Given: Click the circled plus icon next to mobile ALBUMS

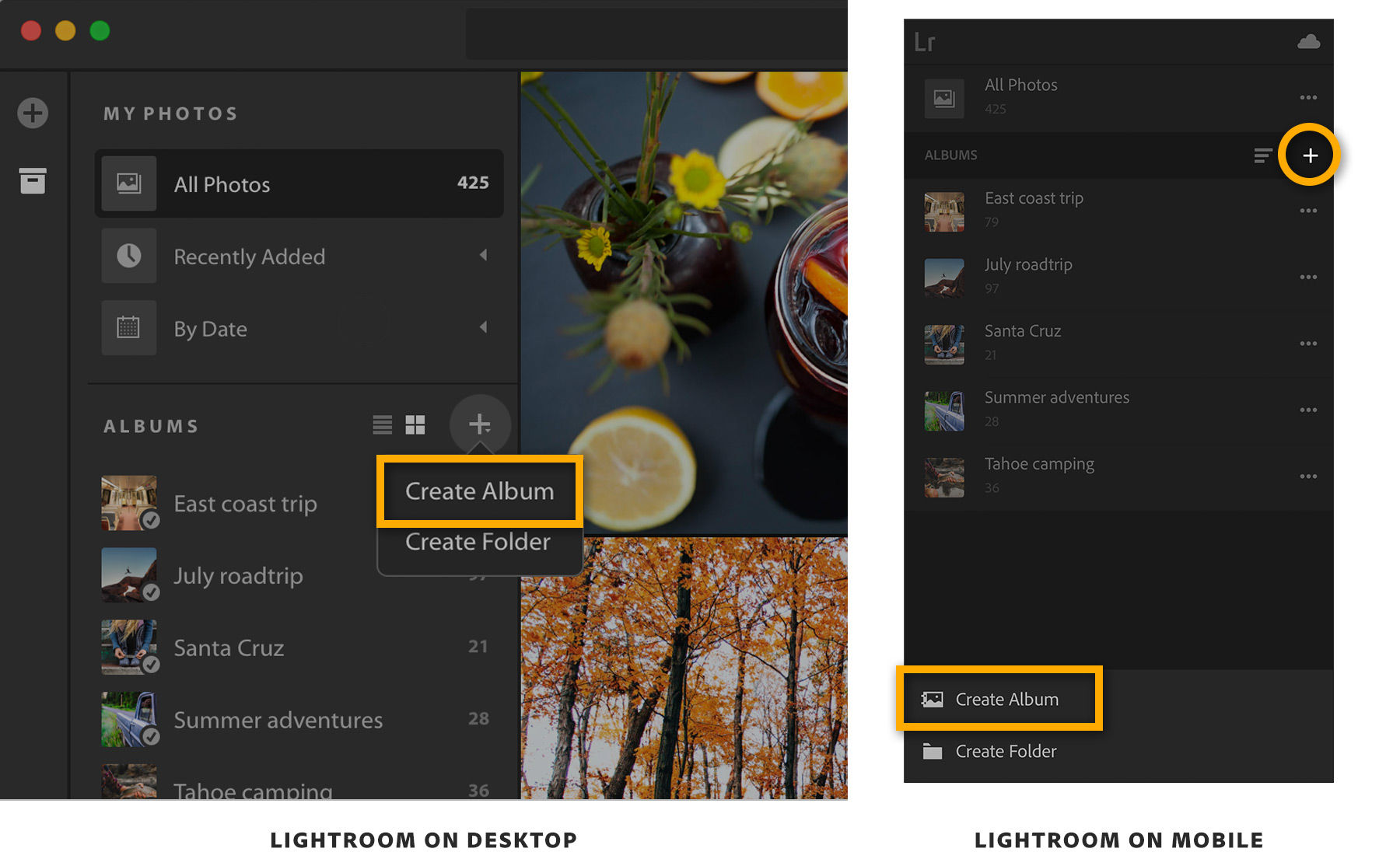Looking at the screenshot, I should coord(1310,155).
